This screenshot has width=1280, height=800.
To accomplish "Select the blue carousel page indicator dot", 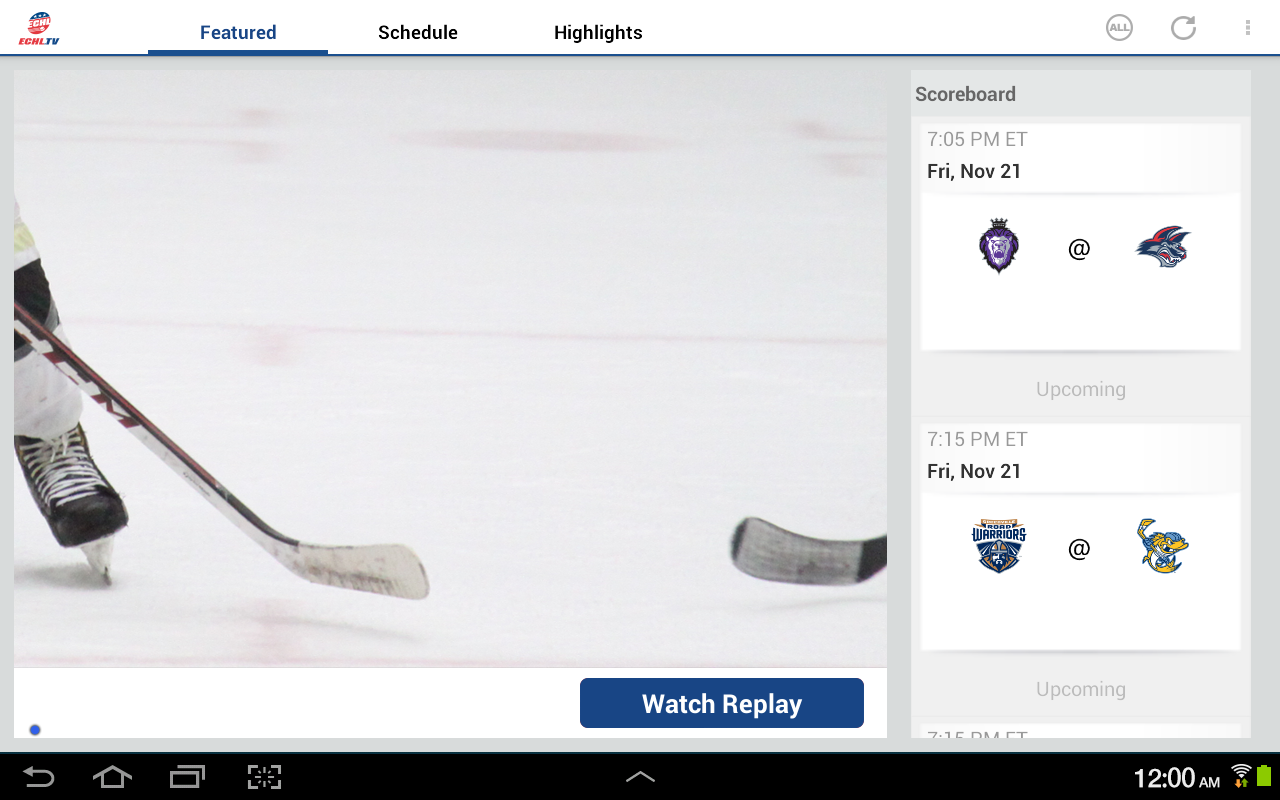I will pyautogui.click(x=35, y=730).
